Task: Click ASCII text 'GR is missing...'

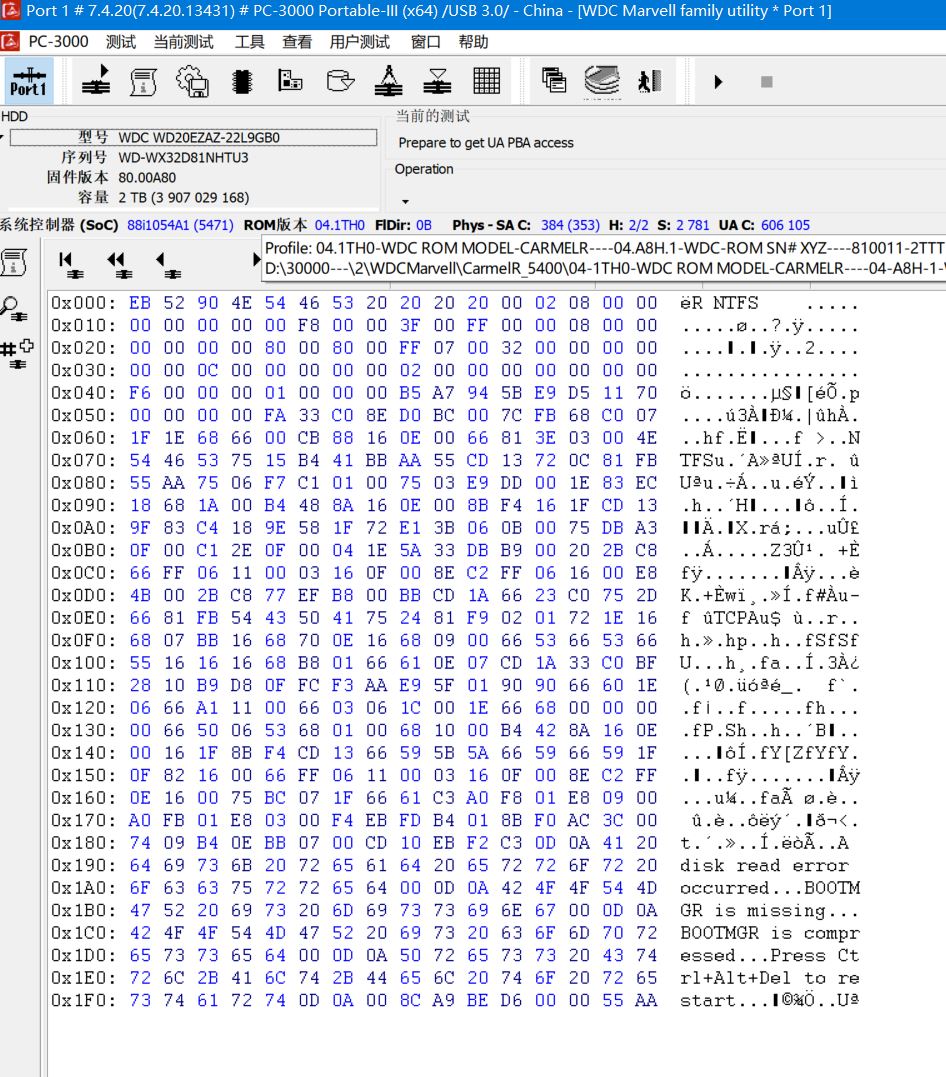Action: pyautogui.click(x=769, y=911)
